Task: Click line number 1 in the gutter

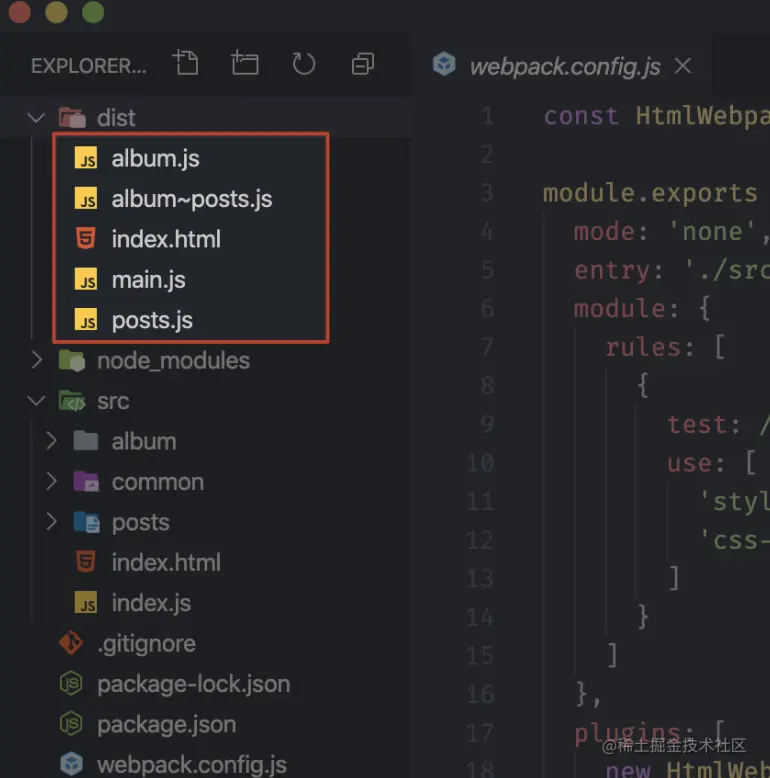Action: tap(488, 116)
